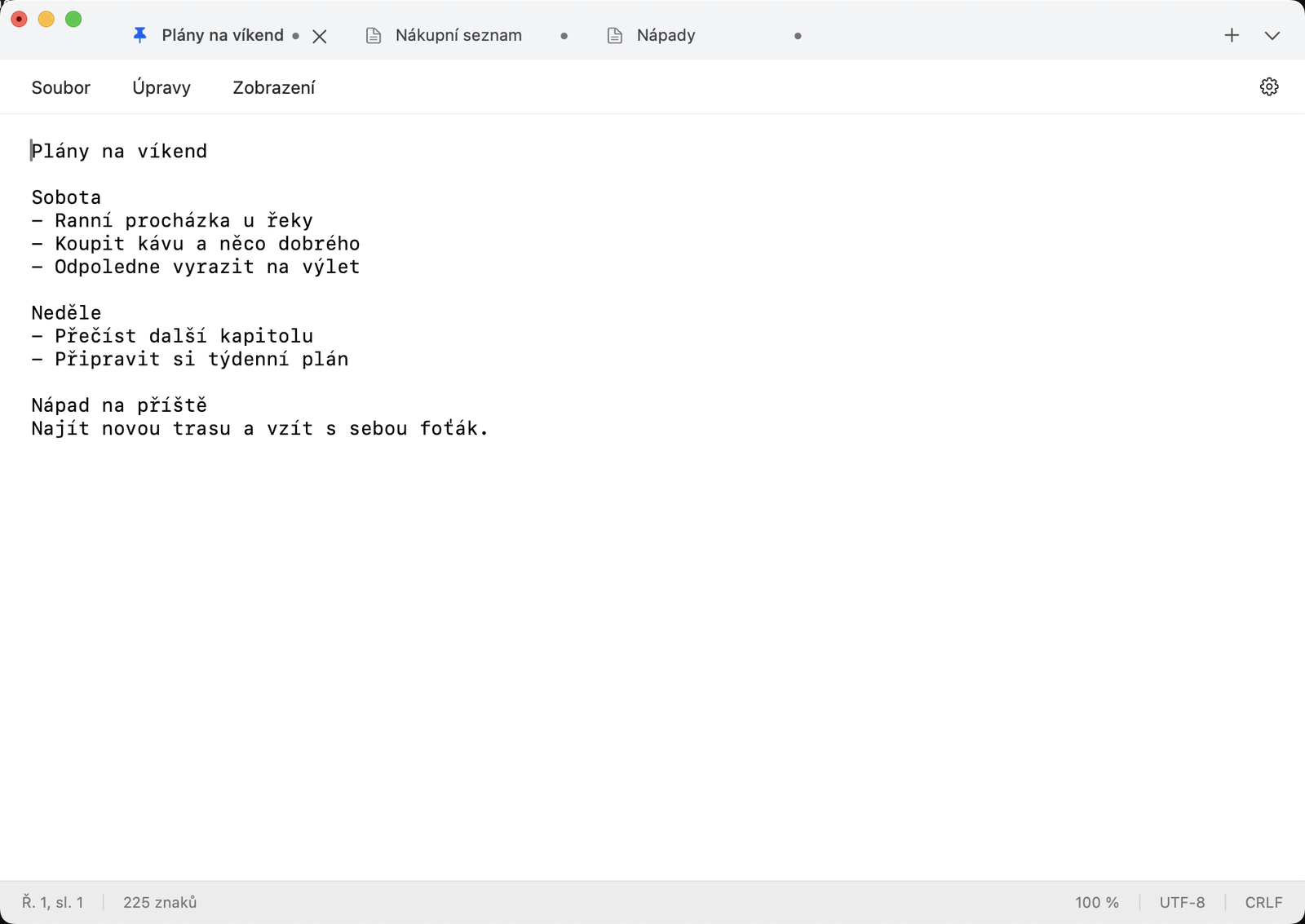Open settings via the gear icon
The height and width of the screenshot is (924, 1305).
point(1269,86)
